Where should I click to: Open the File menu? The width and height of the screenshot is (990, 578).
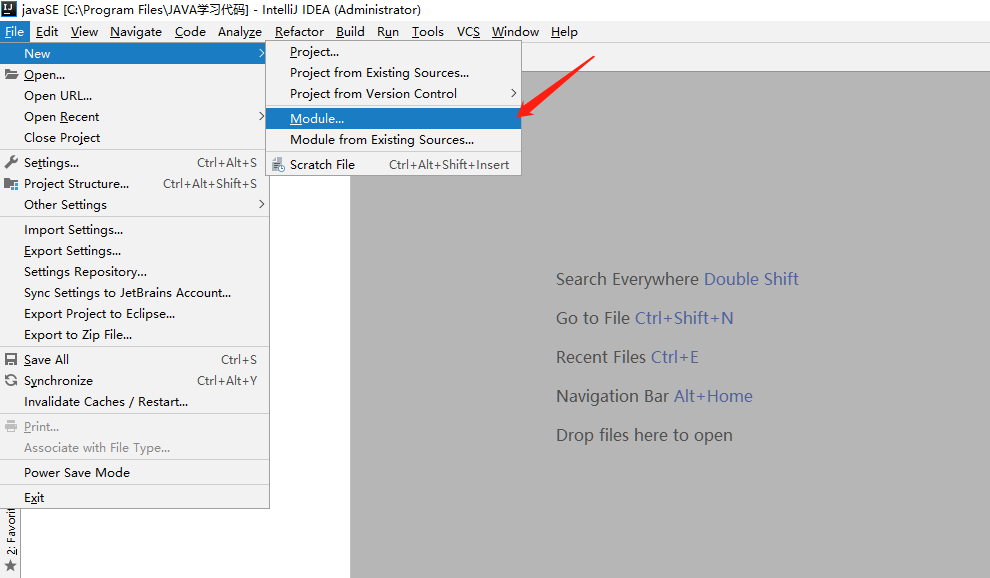coord(14,32)
